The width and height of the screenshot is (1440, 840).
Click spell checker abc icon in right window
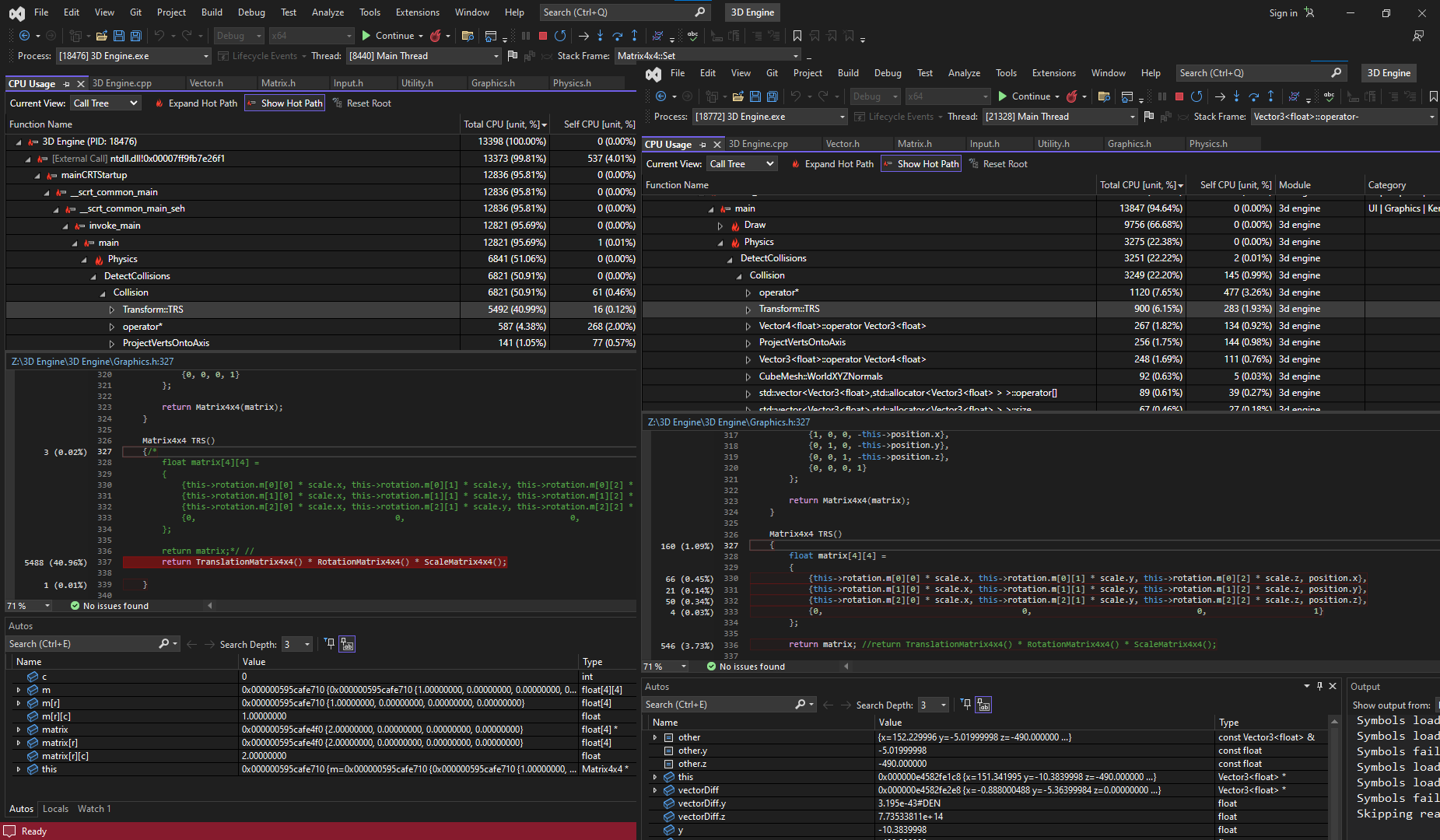(1329, 96)
